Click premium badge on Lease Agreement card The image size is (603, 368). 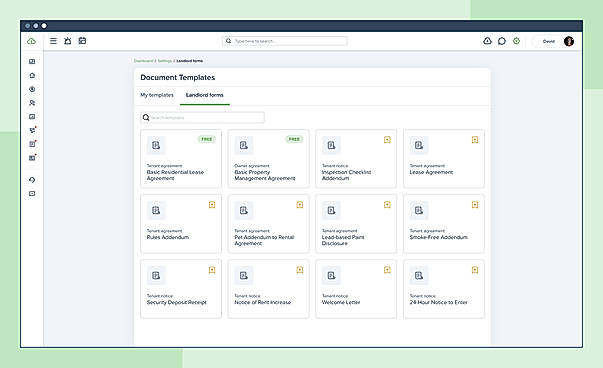(x=475, y=140)
